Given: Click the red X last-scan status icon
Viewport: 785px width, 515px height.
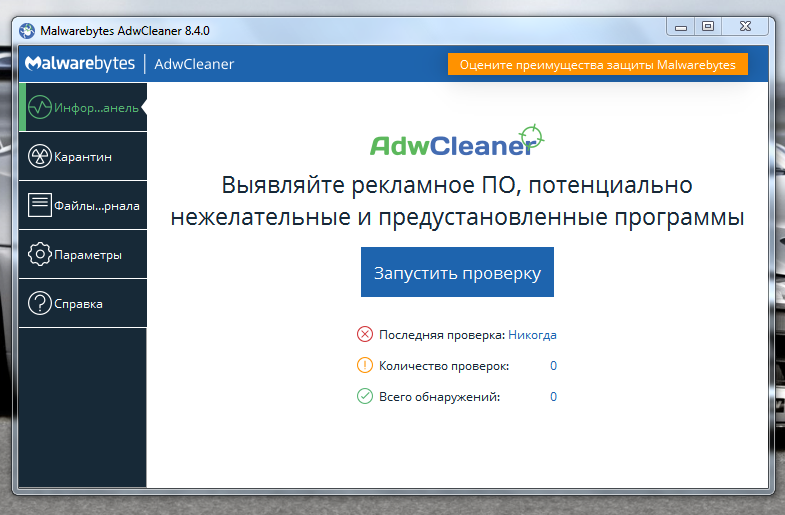Looking at the screenshot, I should 364,334.
